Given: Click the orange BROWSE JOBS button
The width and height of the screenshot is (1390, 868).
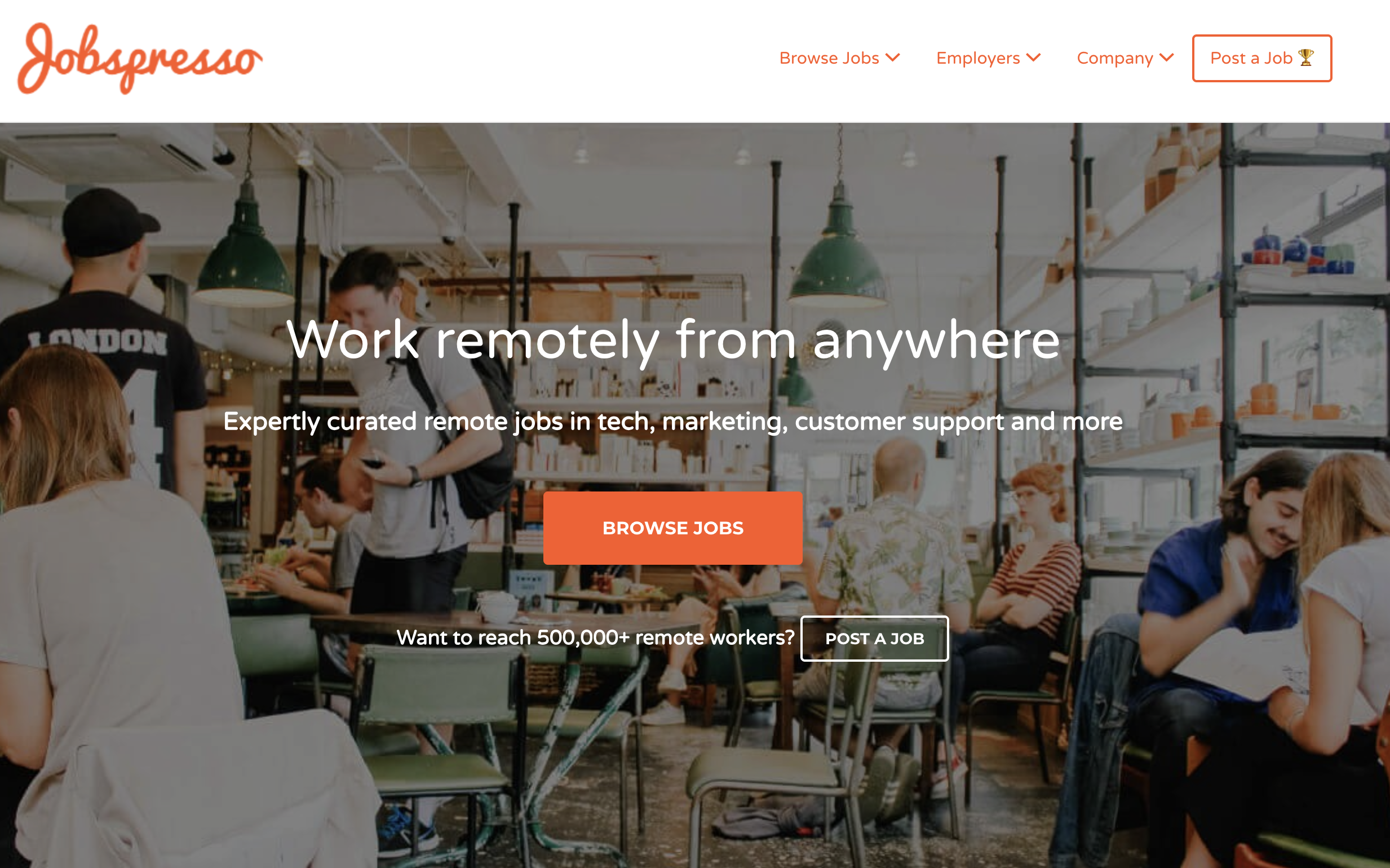Looking at the screenshot, I should [672, 528].
